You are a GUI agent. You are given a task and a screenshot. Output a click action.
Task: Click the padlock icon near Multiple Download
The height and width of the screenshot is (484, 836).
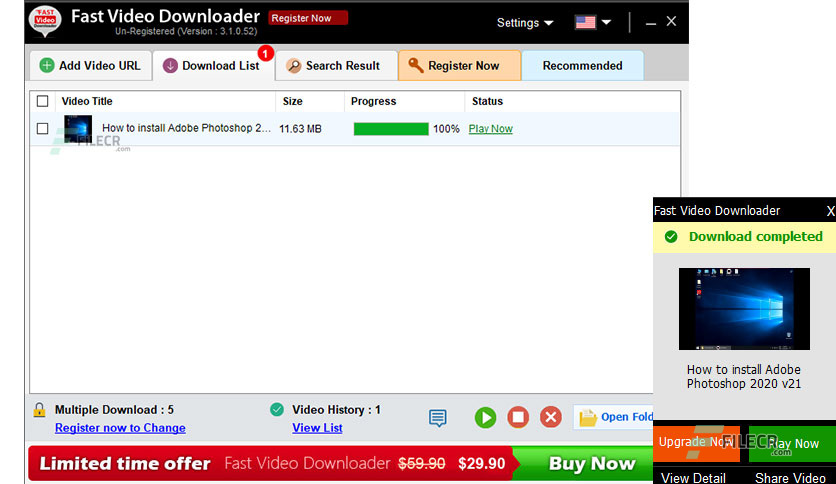(x=39, y=410)
